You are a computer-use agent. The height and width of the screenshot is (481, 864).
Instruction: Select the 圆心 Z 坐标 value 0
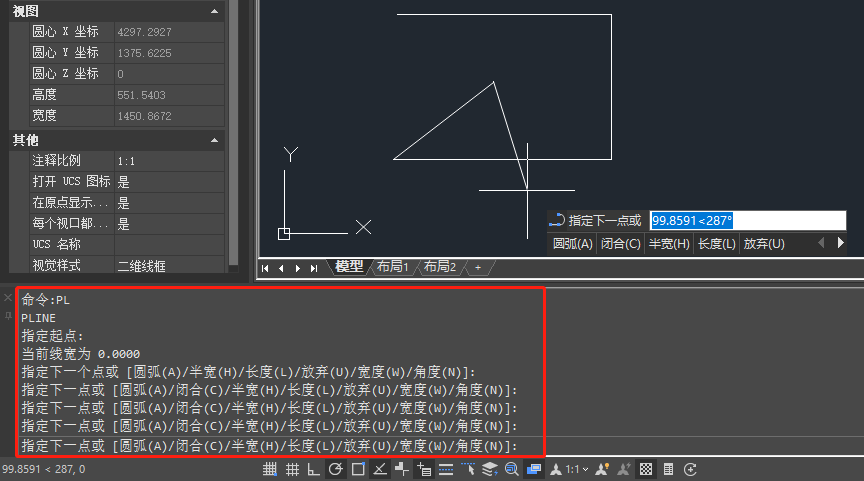[x=169, y=74]
